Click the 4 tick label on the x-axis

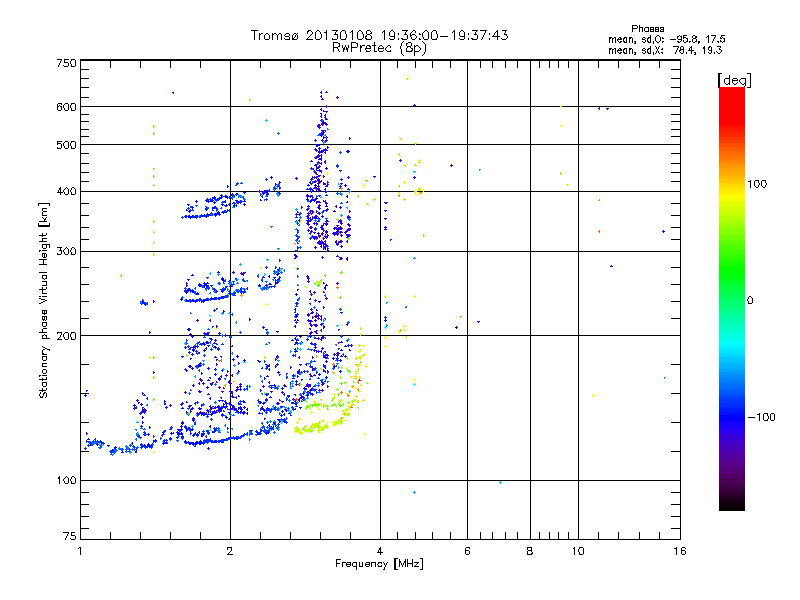click(380, 551)
